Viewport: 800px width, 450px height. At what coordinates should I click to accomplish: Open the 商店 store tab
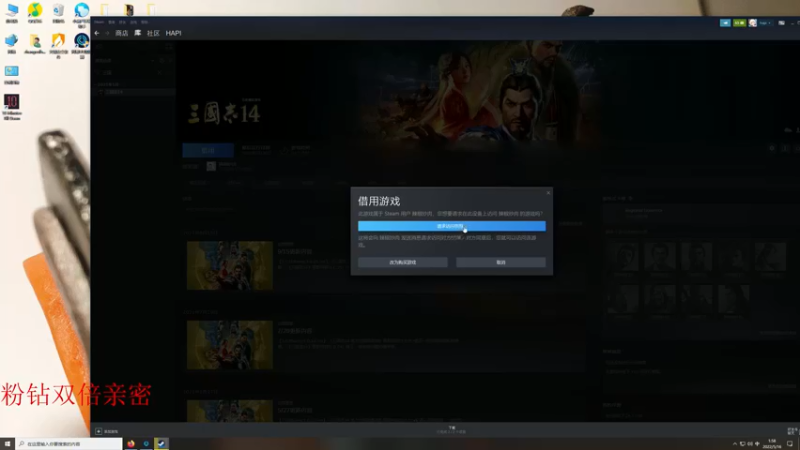tap(121, 33)
